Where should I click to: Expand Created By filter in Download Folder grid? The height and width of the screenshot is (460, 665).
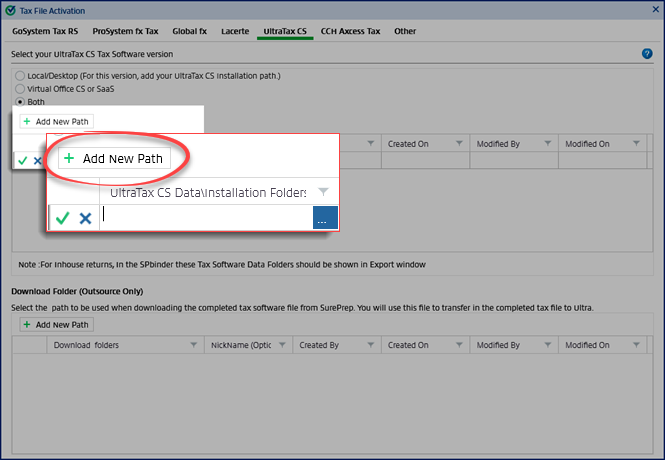point(370,345)
